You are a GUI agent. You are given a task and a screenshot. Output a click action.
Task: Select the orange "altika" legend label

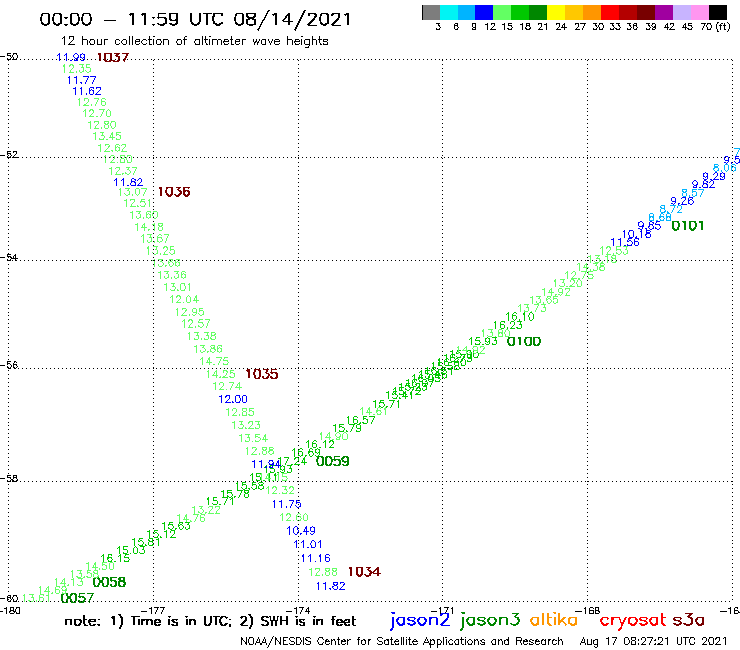554,619
